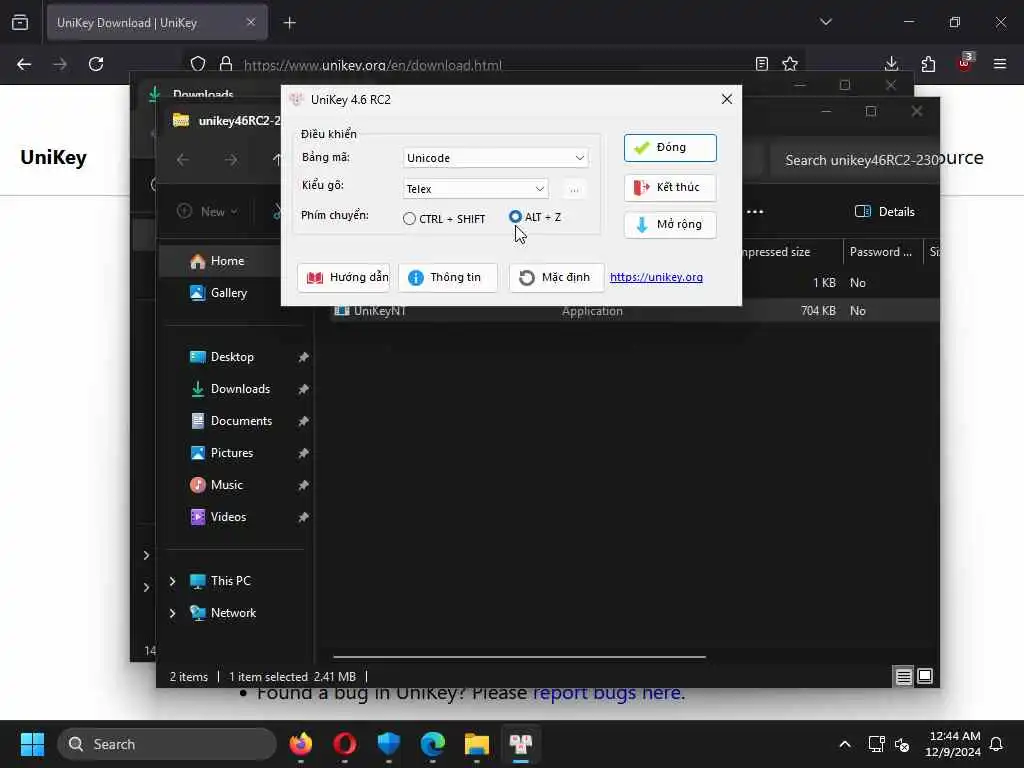Follow the report bugs here link
Image resolution: width=1024 pixels, height=768 pixels.
pyautogui.click(x=607, y=693)
